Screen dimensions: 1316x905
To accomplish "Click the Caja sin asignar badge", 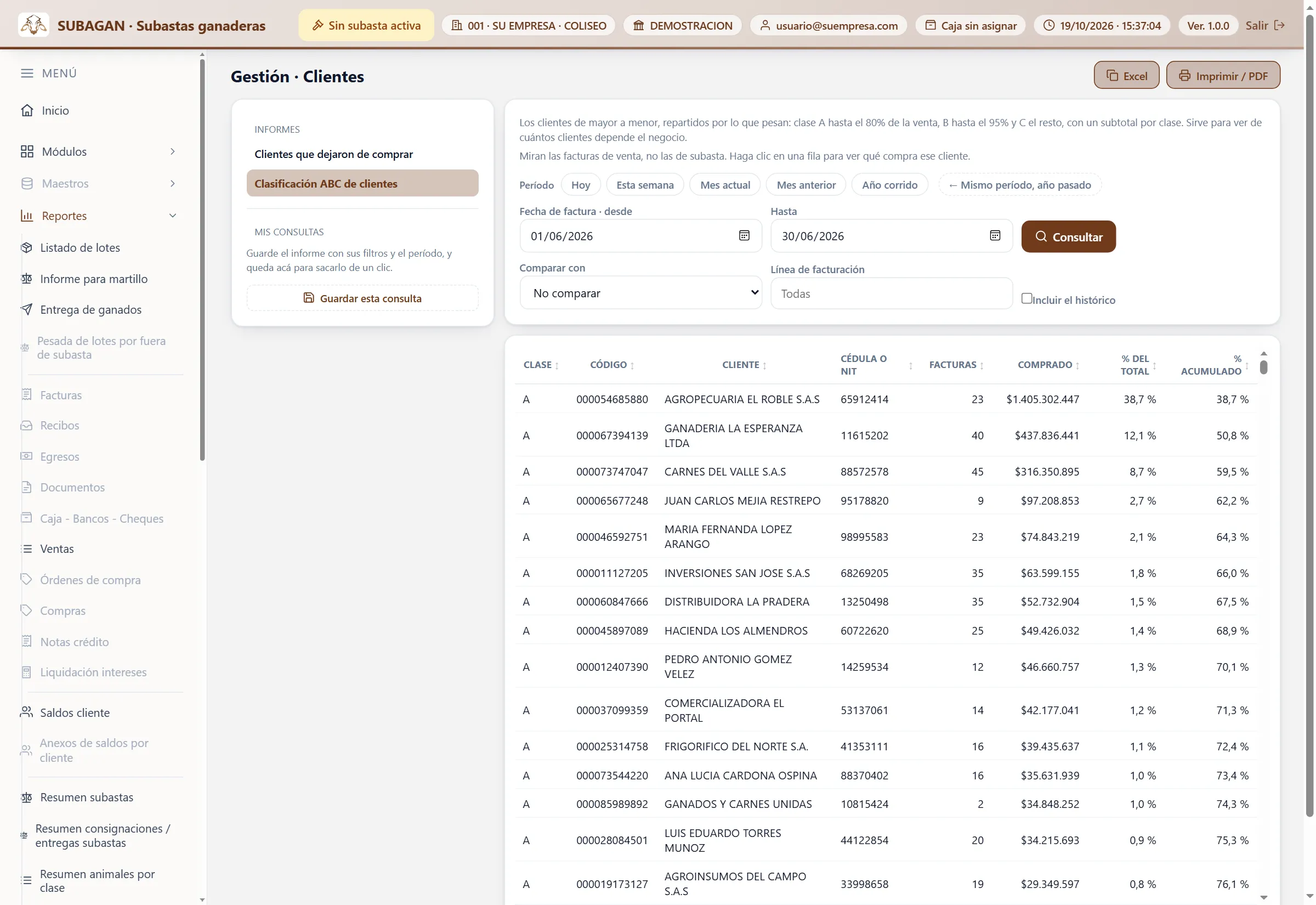I will (971, 25).
